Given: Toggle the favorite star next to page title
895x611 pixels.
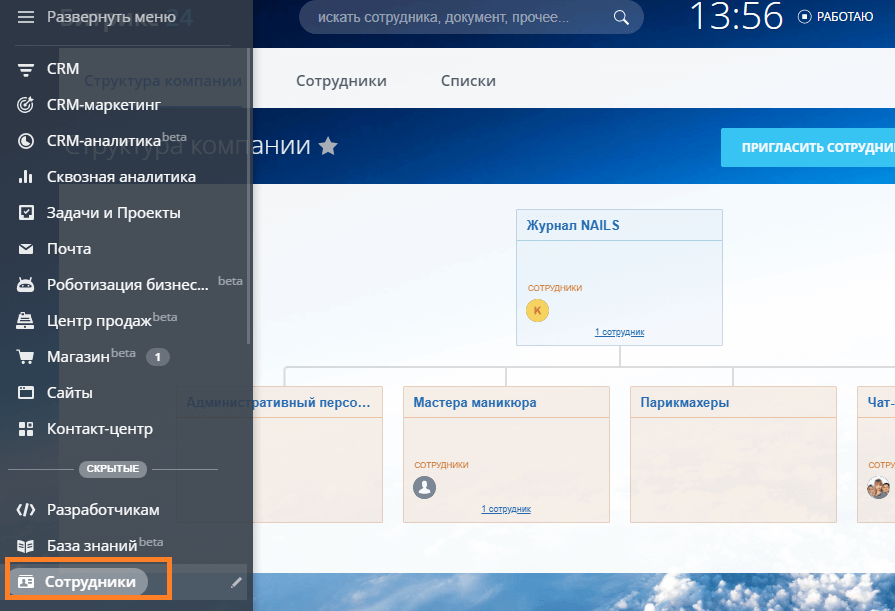Looking at the screenshot, I should (328, 146).
